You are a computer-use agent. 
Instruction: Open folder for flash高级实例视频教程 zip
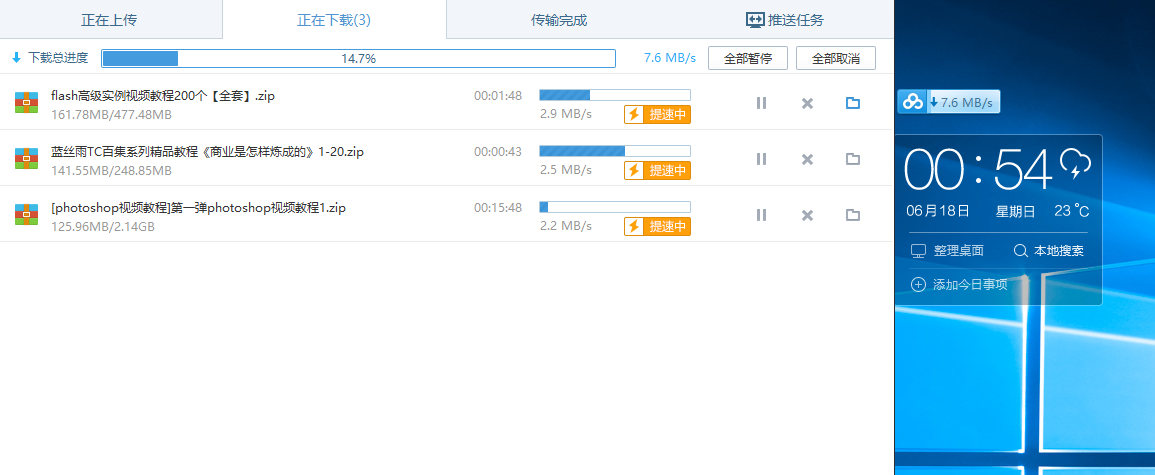click(853, 103)
